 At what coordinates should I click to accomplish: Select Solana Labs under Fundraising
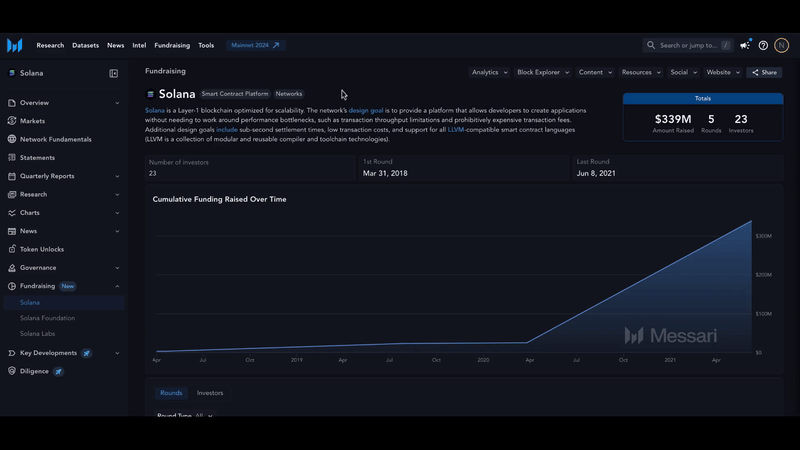coord(37,334)
